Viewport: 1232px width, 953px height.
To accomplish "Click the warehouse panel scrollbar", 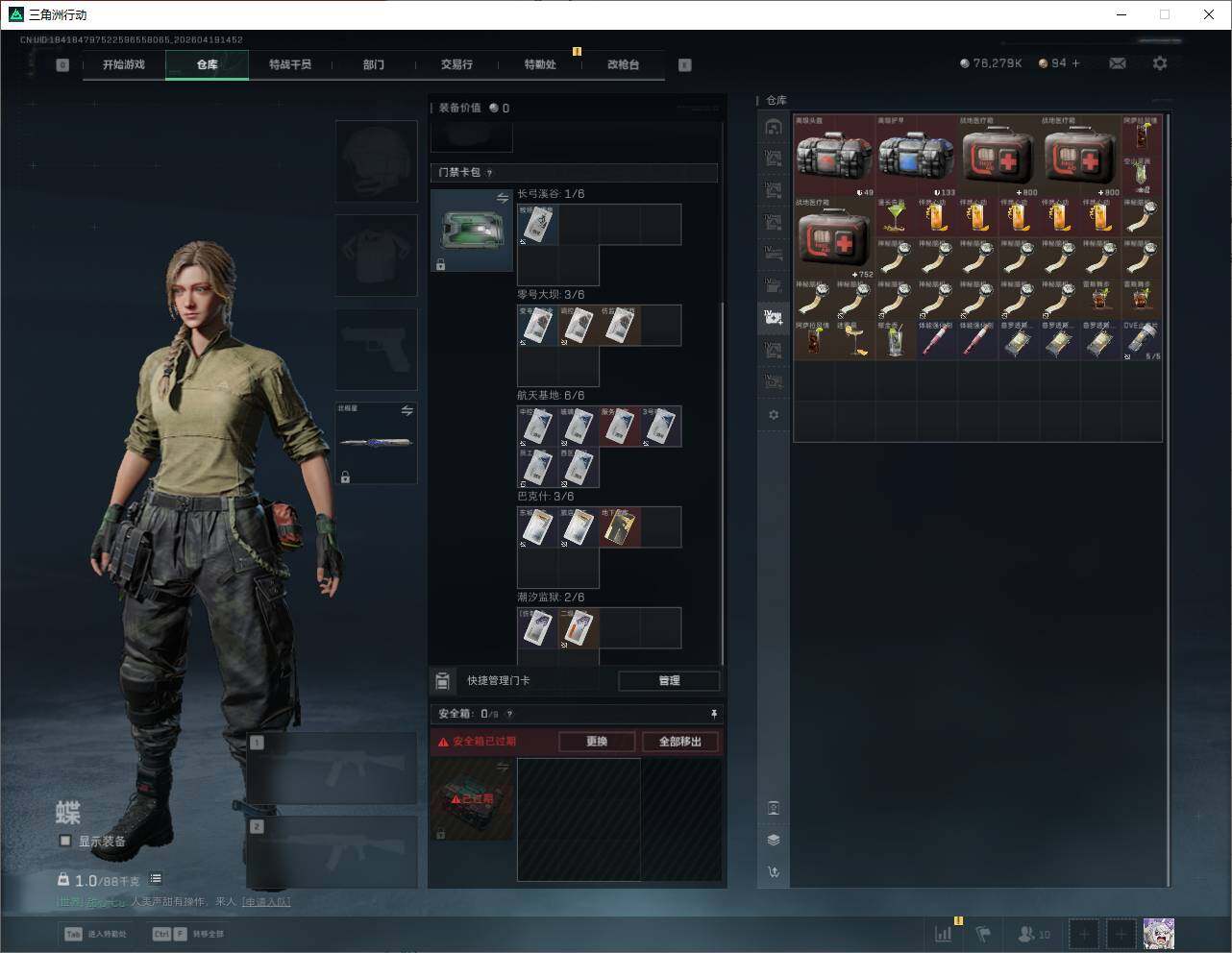I will (x=1170, y=500).
